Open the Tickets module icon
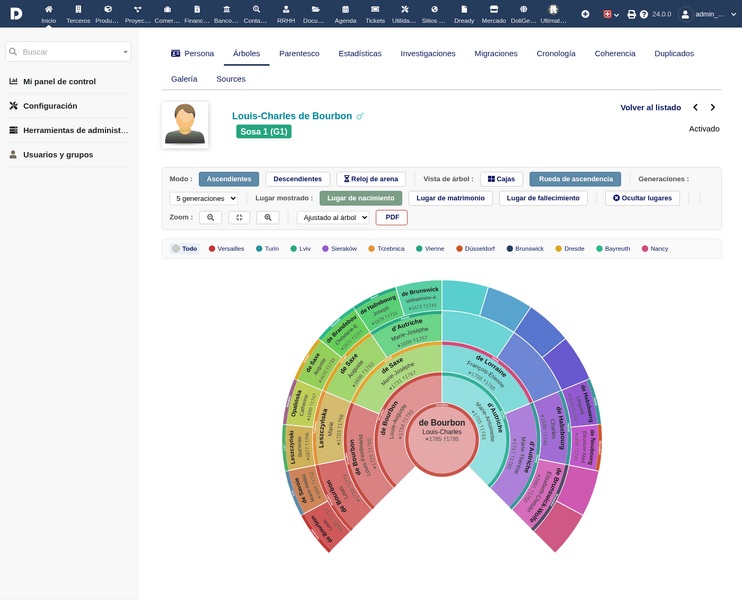This screenshot has width=742, height=600. pos(375,9)
